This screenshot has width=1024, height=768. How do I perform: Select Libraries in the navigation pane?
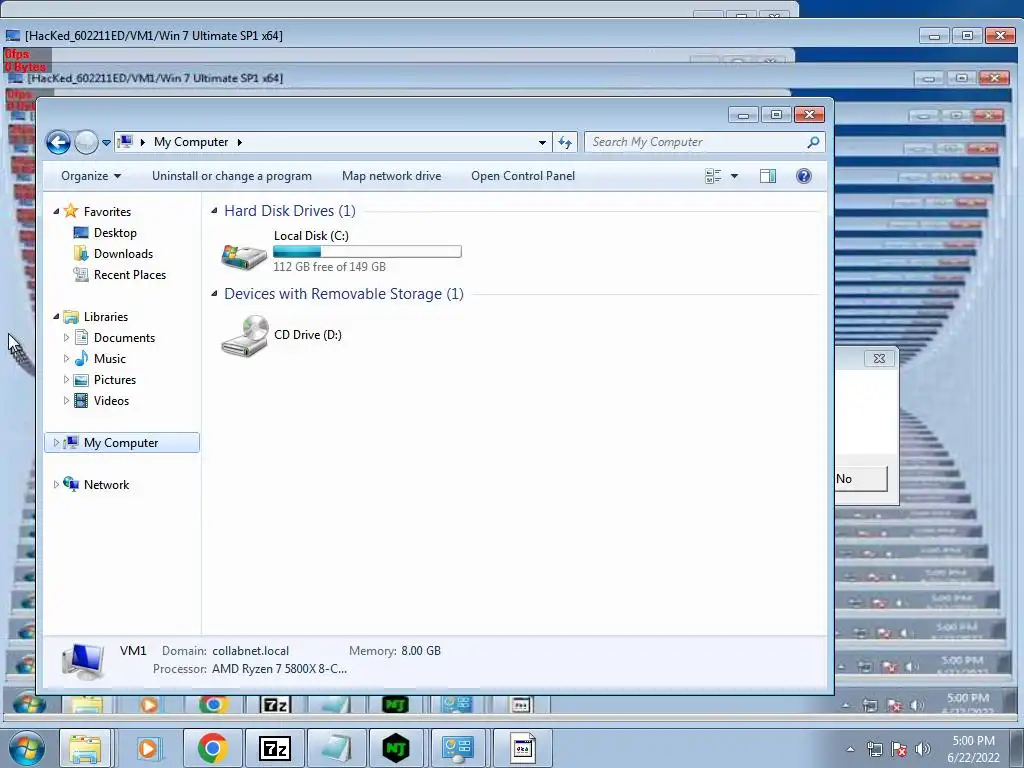click(x=106, y=317)
